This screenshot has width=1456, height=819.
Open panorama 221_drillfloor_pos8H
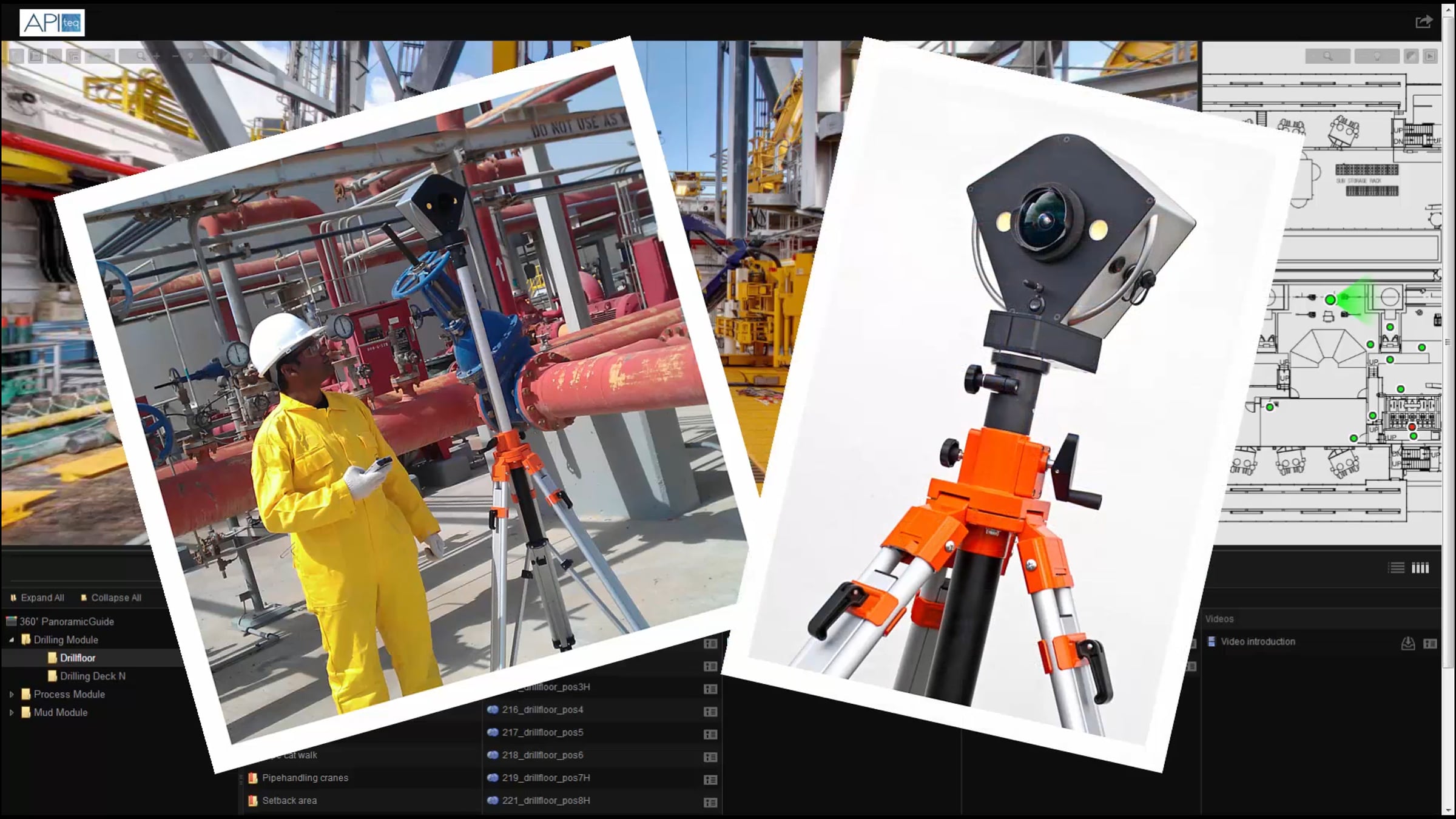pos(546,800)
